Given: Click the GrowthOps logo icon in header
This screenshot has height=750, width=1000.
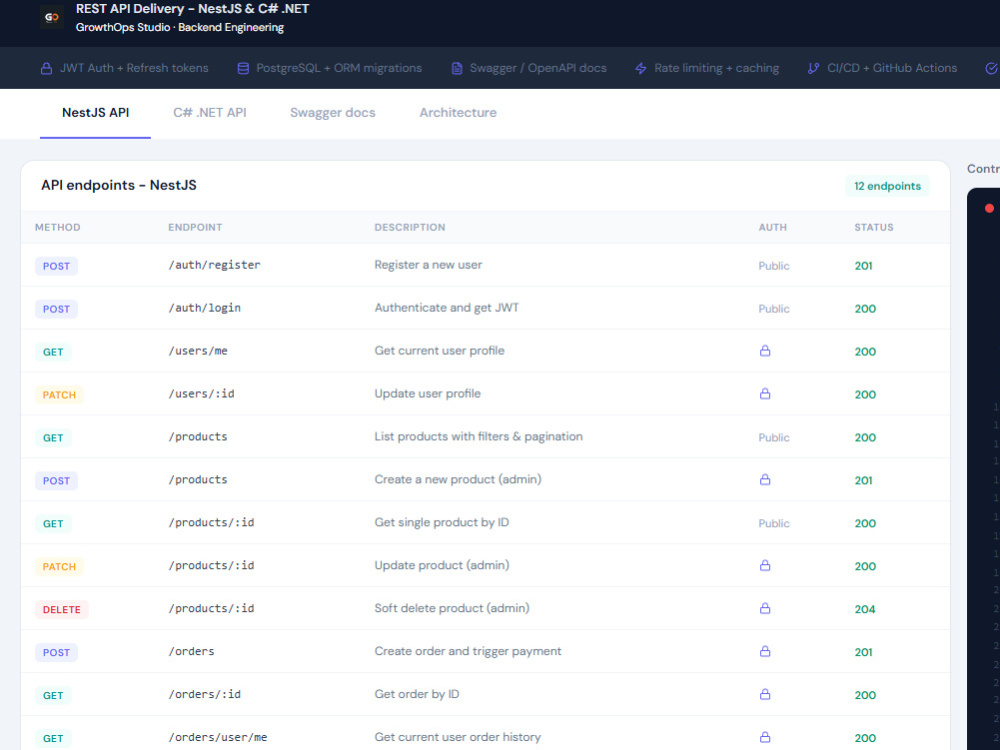Looking at the screenshot, I should (x=52, y=17).
